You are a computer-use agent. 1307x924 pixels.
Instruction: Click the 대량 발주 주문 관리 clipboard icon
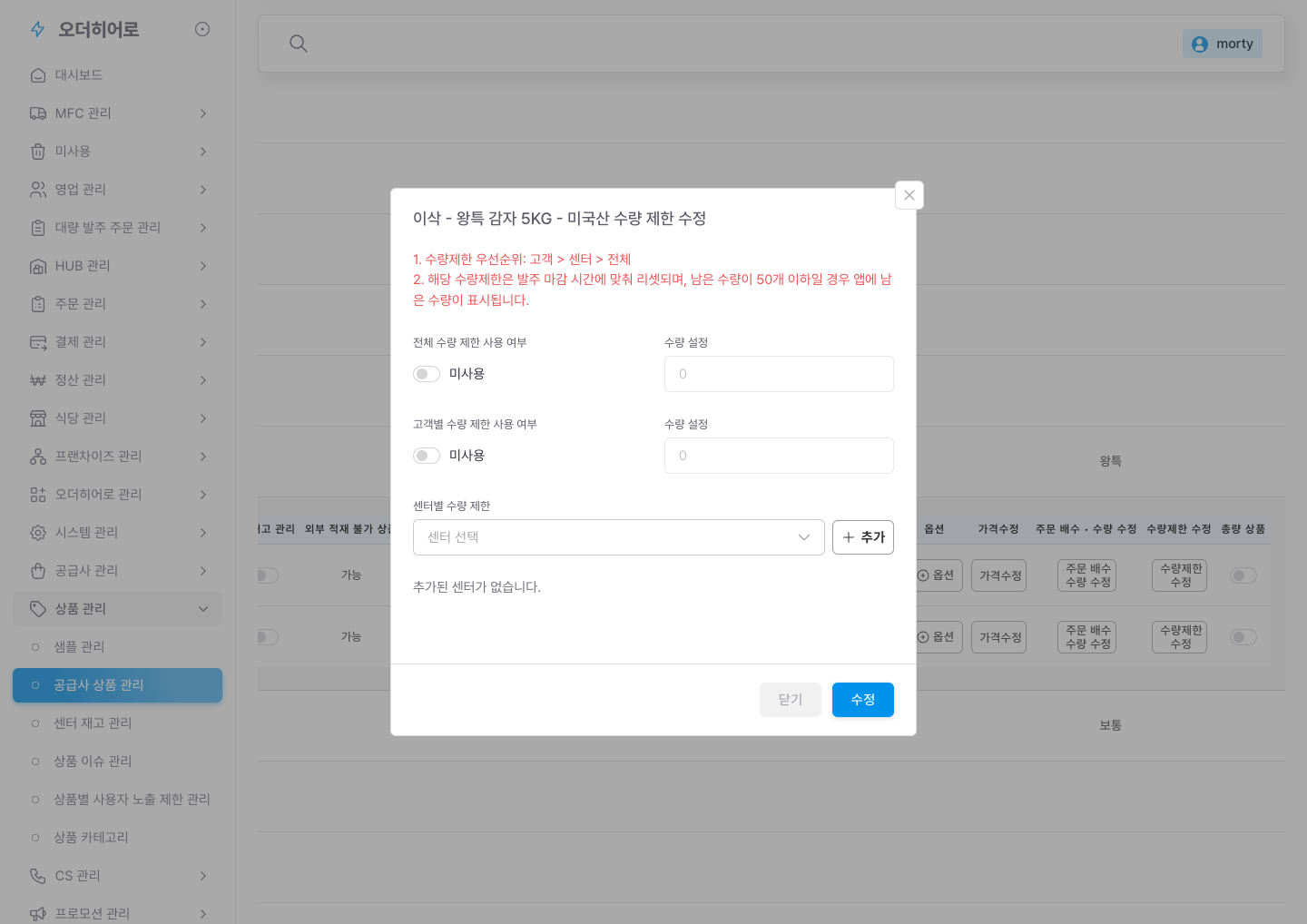click(38, 228)
